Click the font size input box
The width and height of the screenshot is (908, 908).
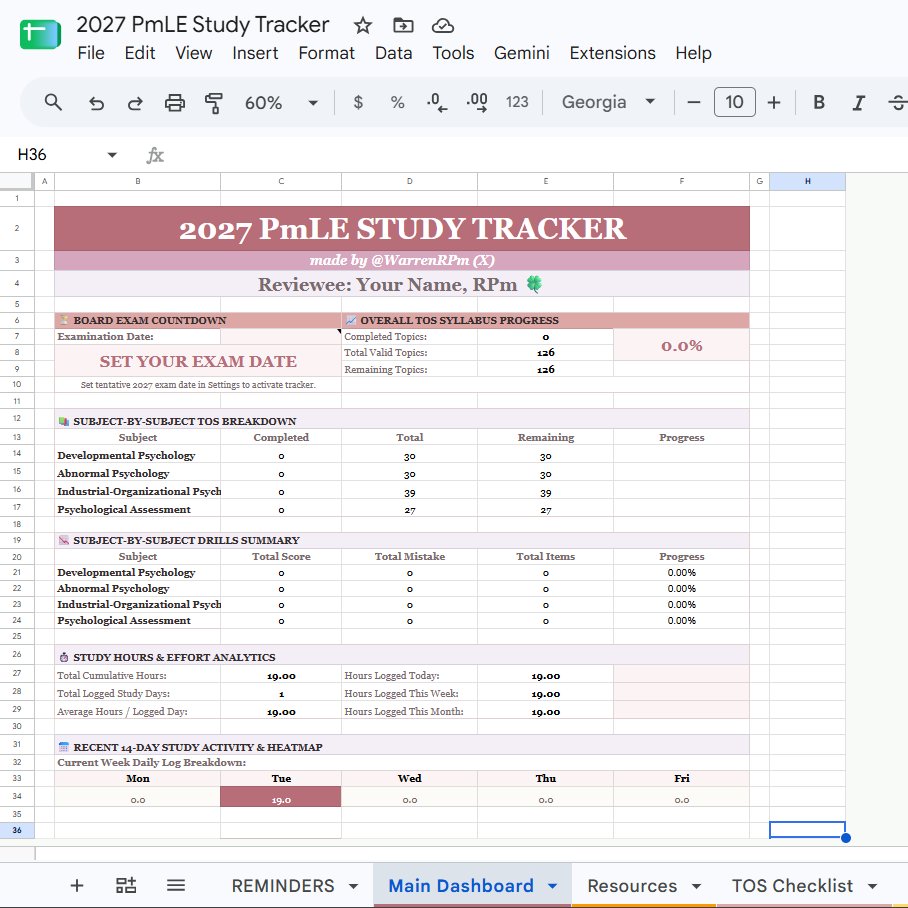click(734, 102)
